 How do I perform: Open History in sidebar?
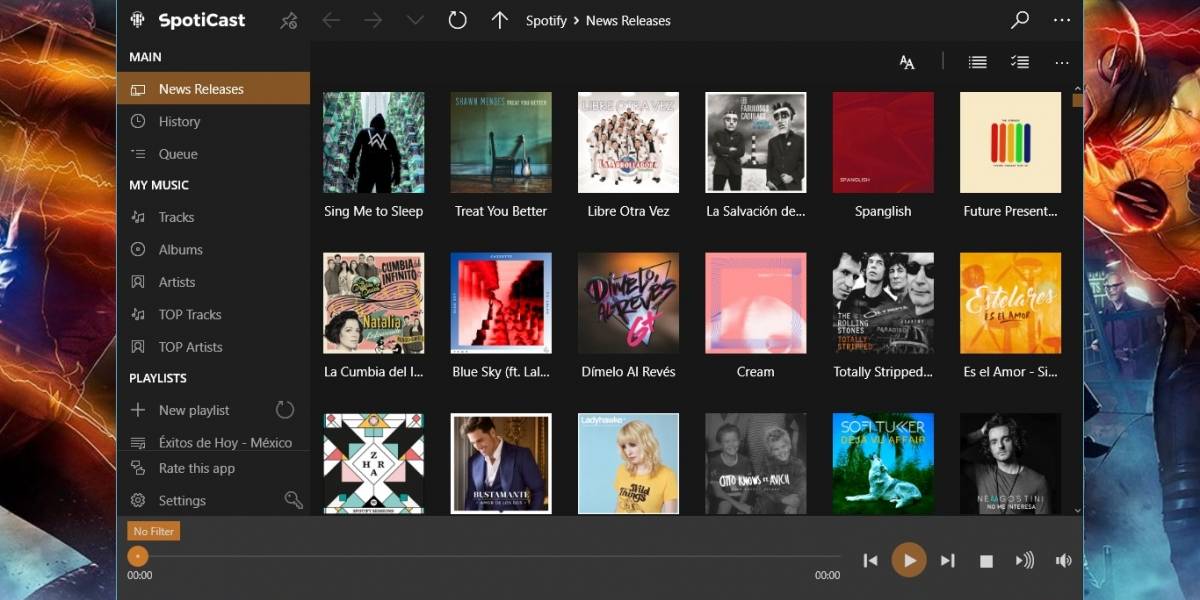point(213,121)
